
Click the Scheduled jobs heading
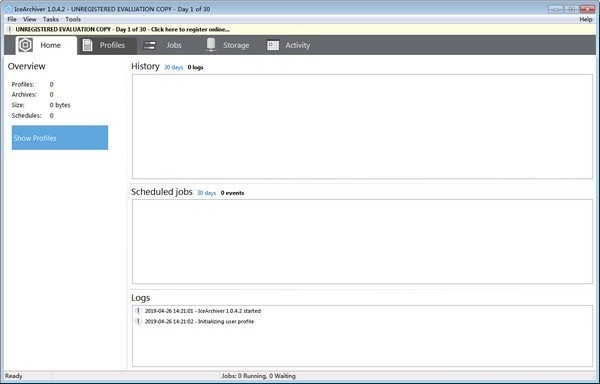(162, 192)
